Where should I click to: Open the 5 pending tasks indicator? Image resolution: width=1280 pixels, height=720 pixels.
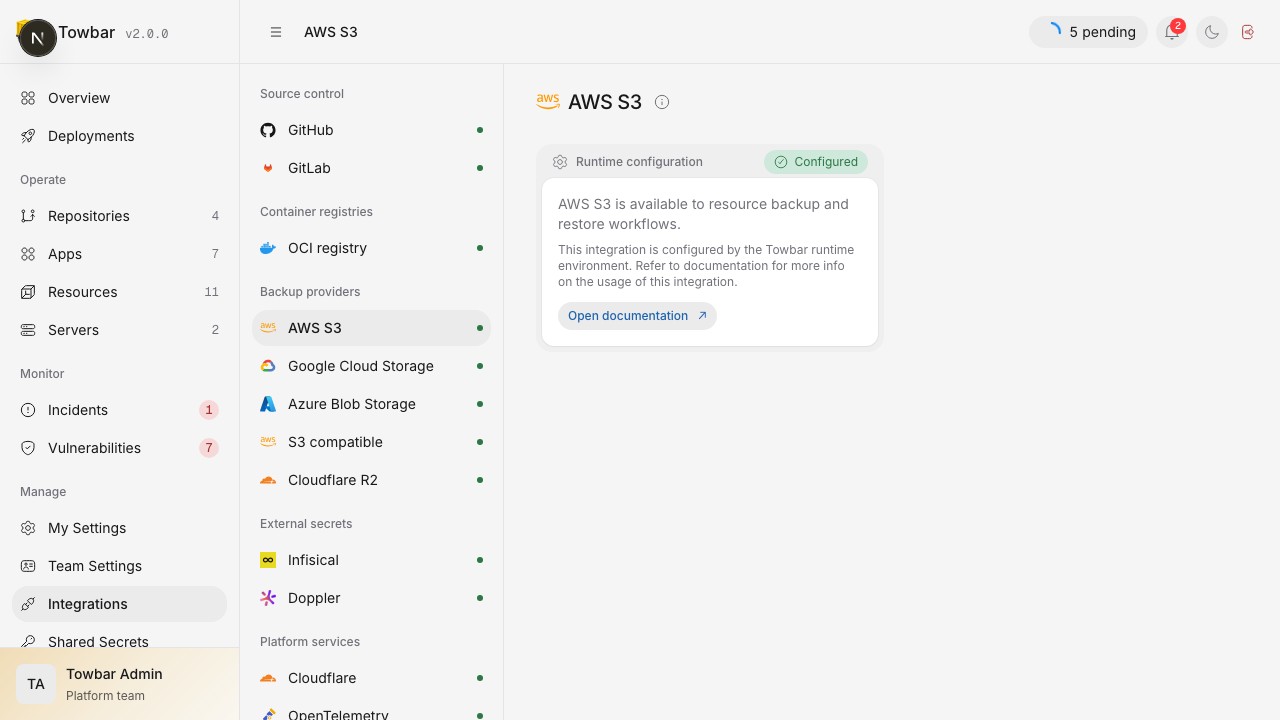1088,32
